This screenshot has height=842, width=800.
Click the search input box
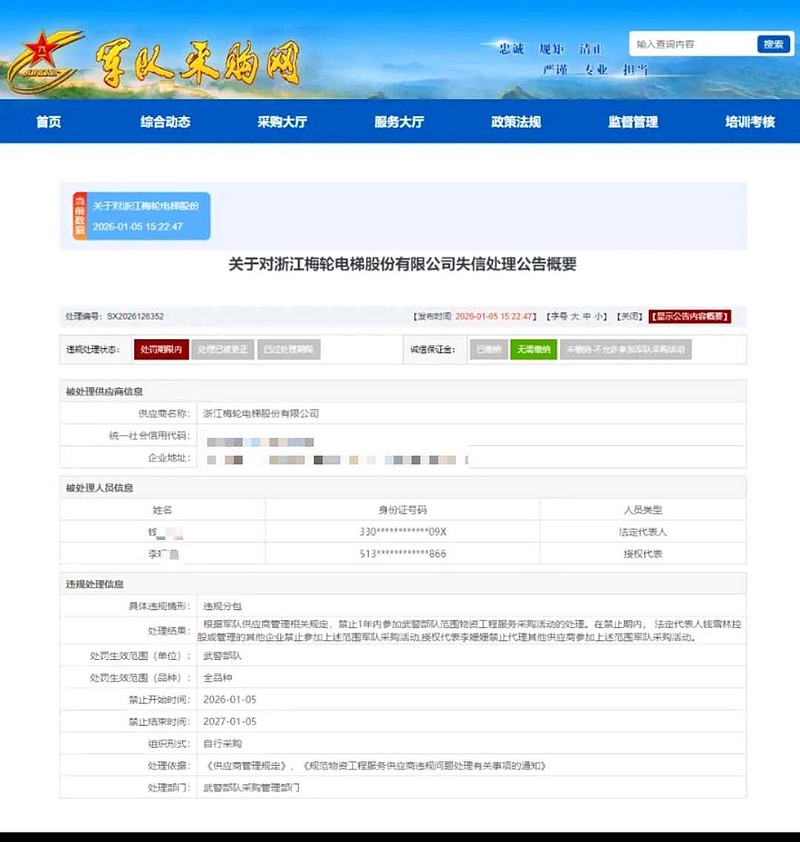(693, 44)
